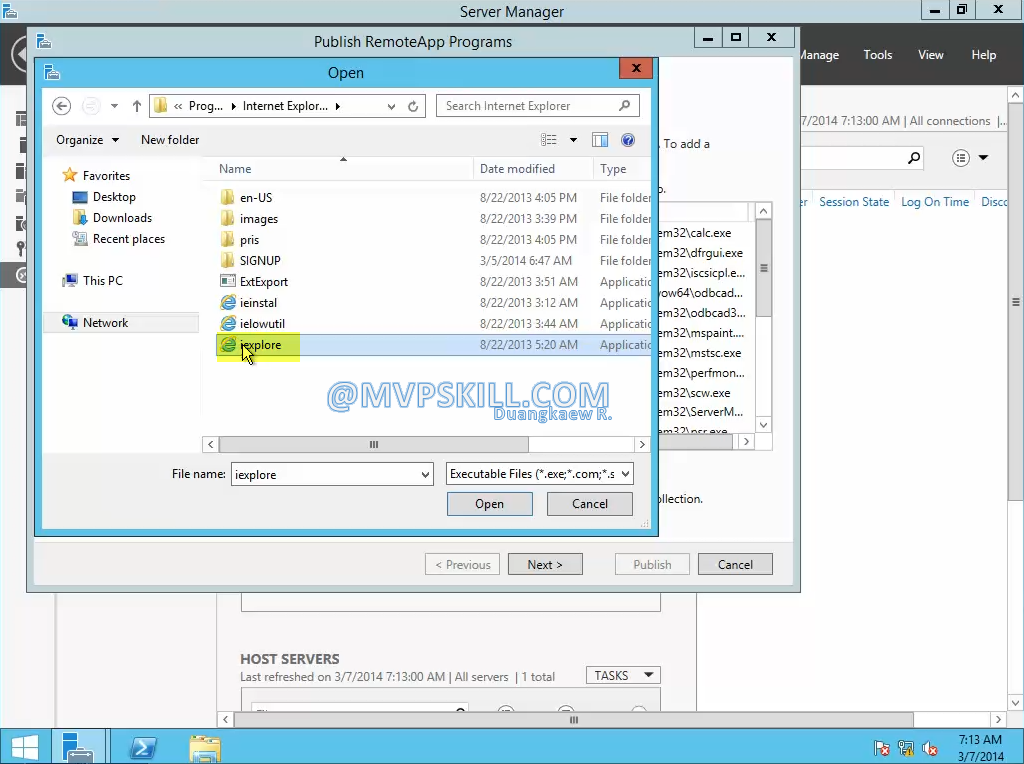Select Network in the navigation pane
The width and height of the screenshot is (1024, 764).
point(105,323)
